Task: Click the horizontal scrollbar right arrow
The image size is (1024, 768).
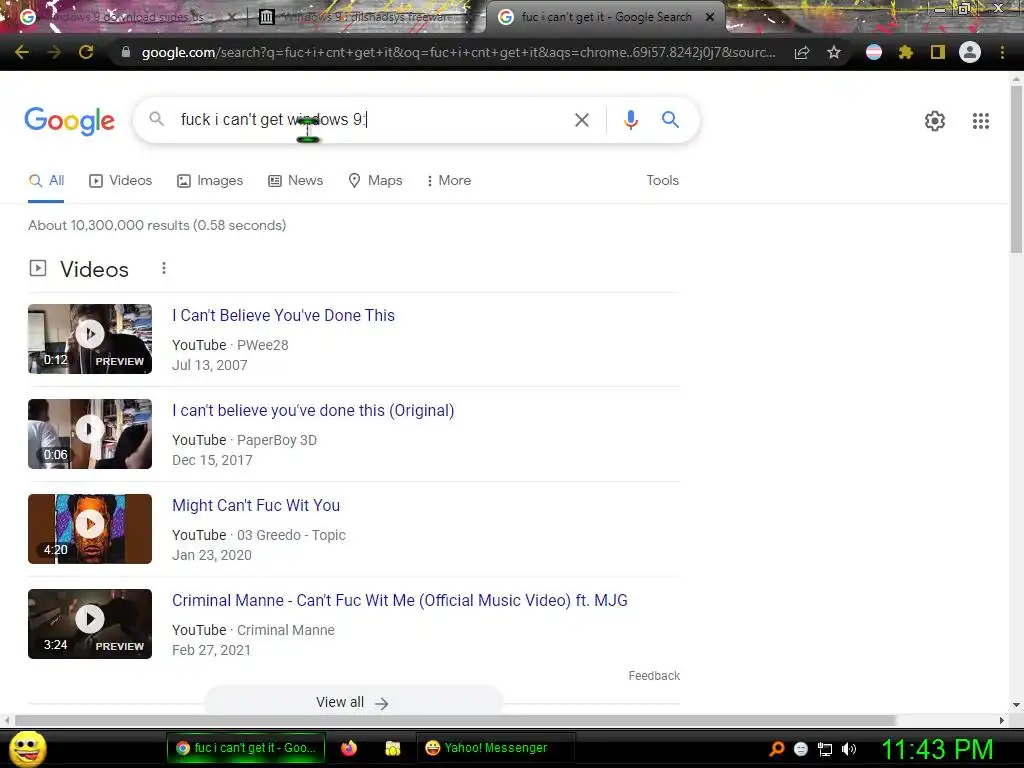Action: [1002, 720]
